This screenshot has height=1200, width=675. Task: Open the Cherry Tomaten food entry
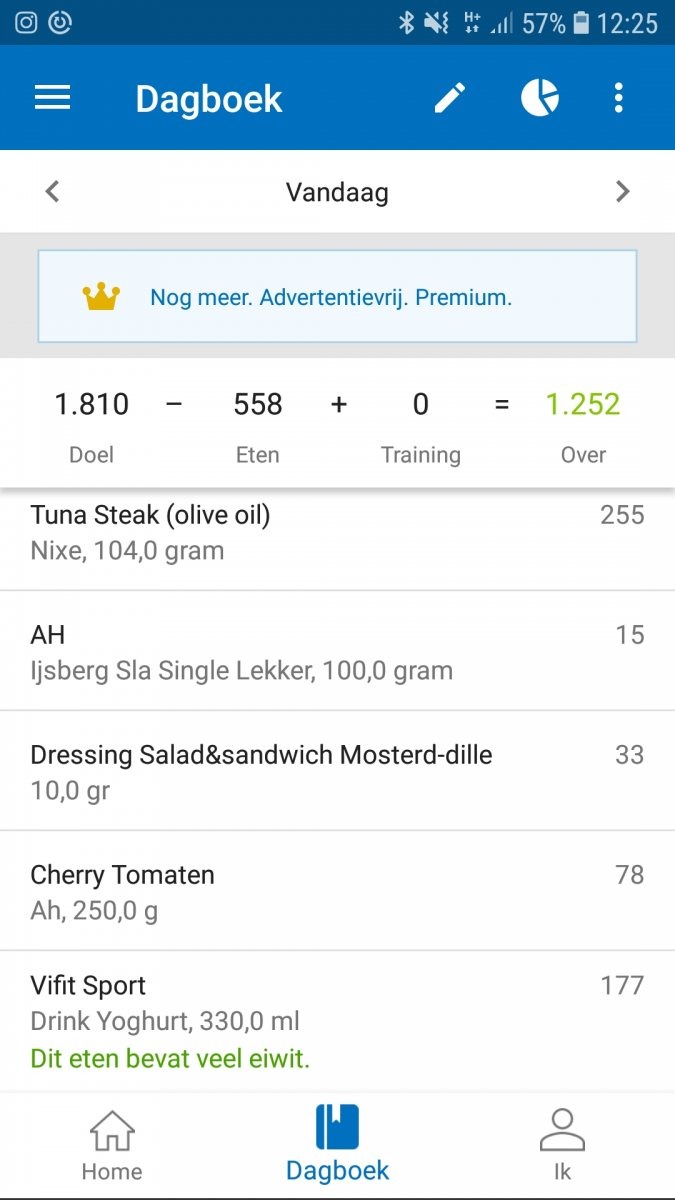tap(337, 892)
